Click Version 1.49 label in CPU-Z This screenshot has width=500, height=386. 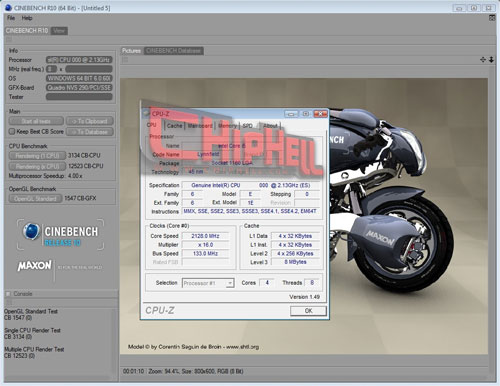point(304,297)
